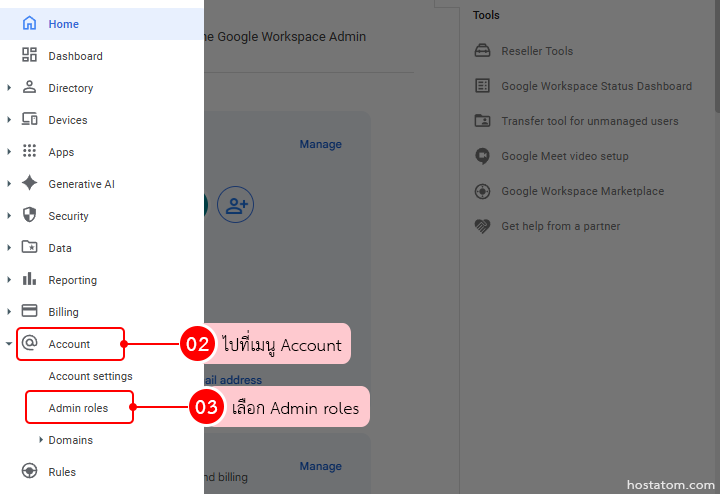Open Transfer tool for unmanaged users

[590, 121]
